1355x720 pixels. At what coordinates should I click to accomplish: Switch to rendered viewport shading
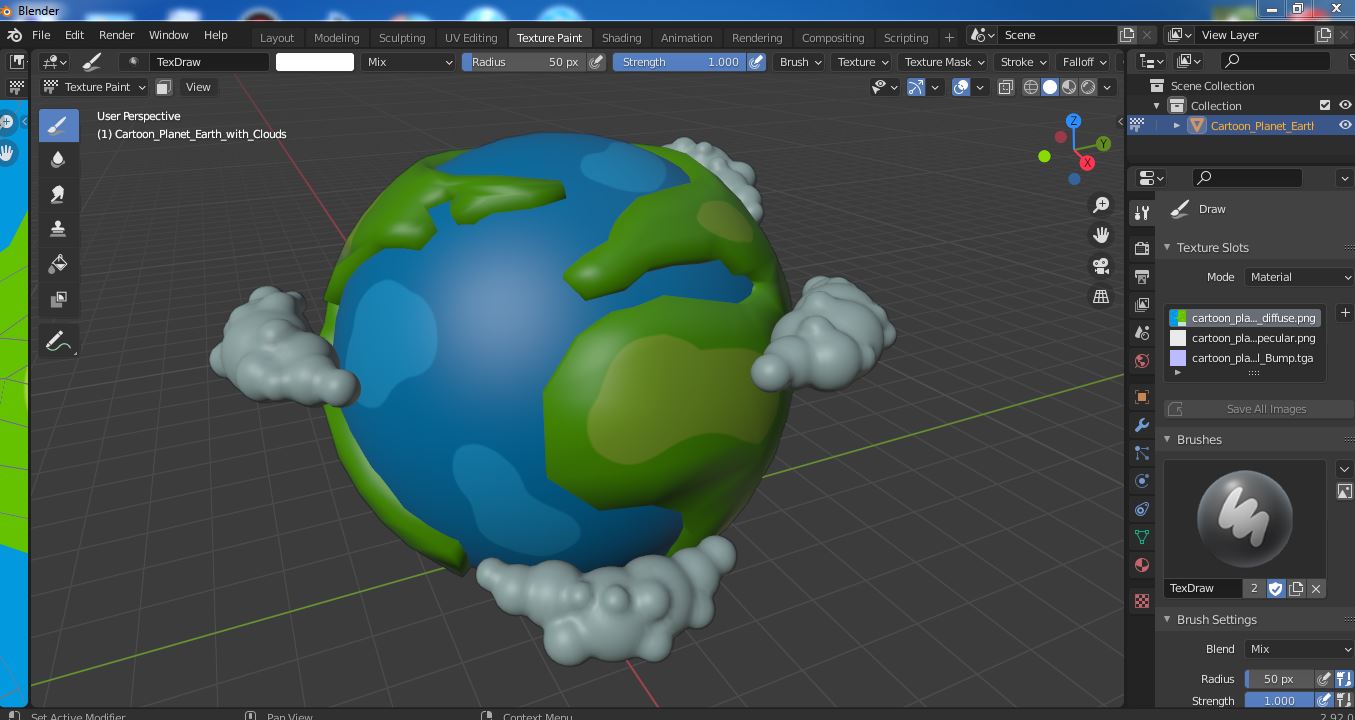coord(1088,87)
